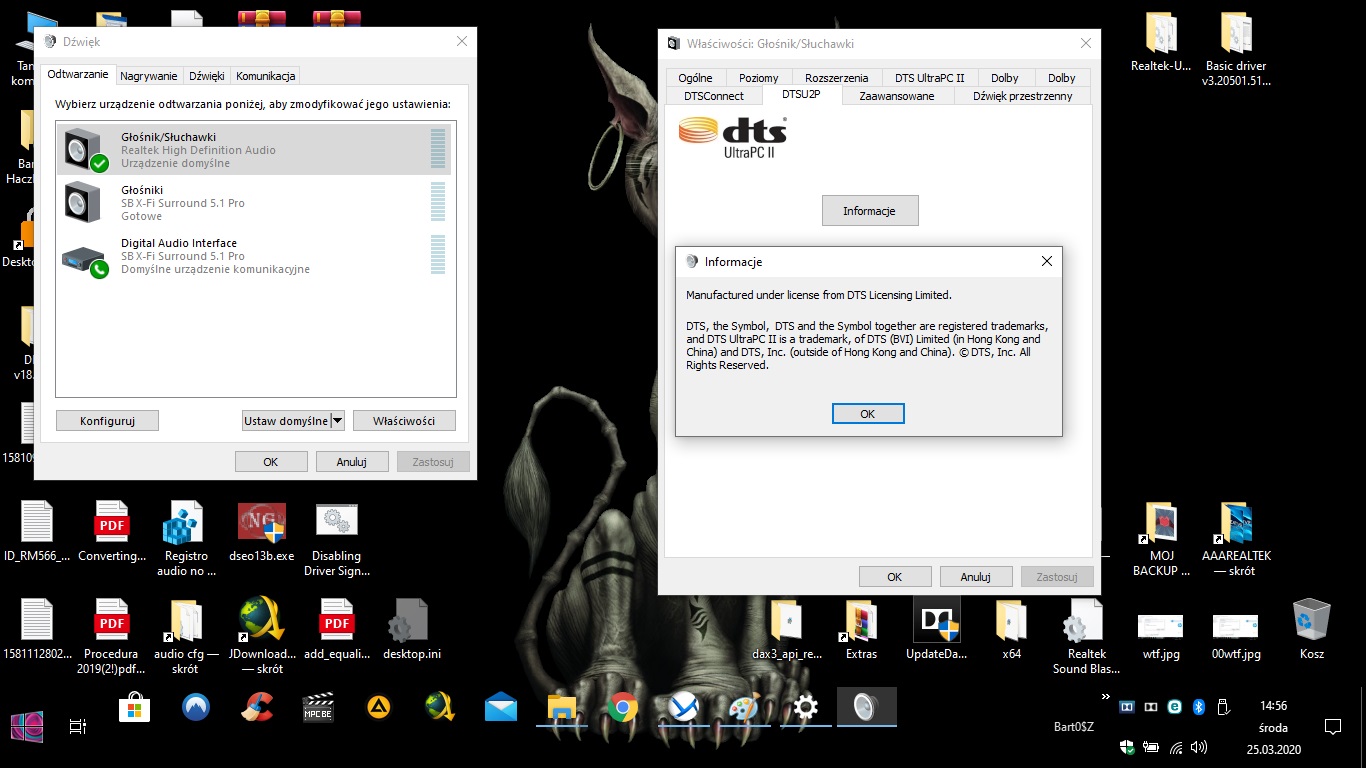
Task: Open Realtek Sound Blas... desktop file
Action: click(x=1085, y=635)
